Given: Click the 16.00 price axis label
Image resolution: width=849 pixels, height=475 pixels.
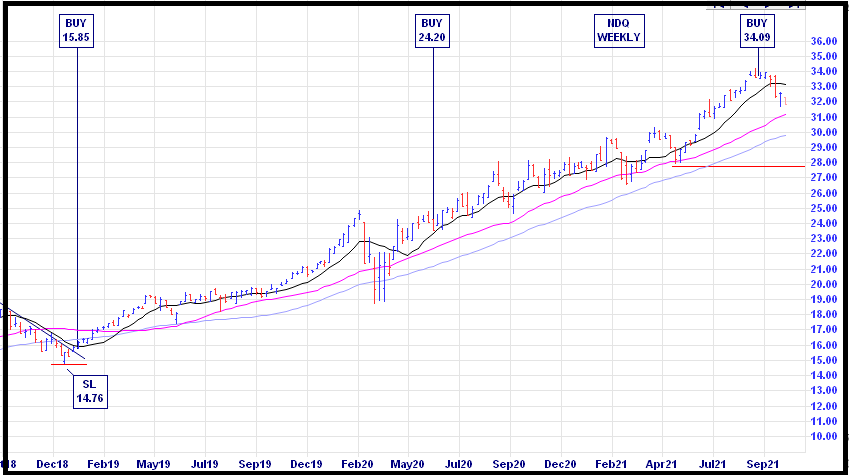Looking at the screenshot, I should (x=824, y=345).
